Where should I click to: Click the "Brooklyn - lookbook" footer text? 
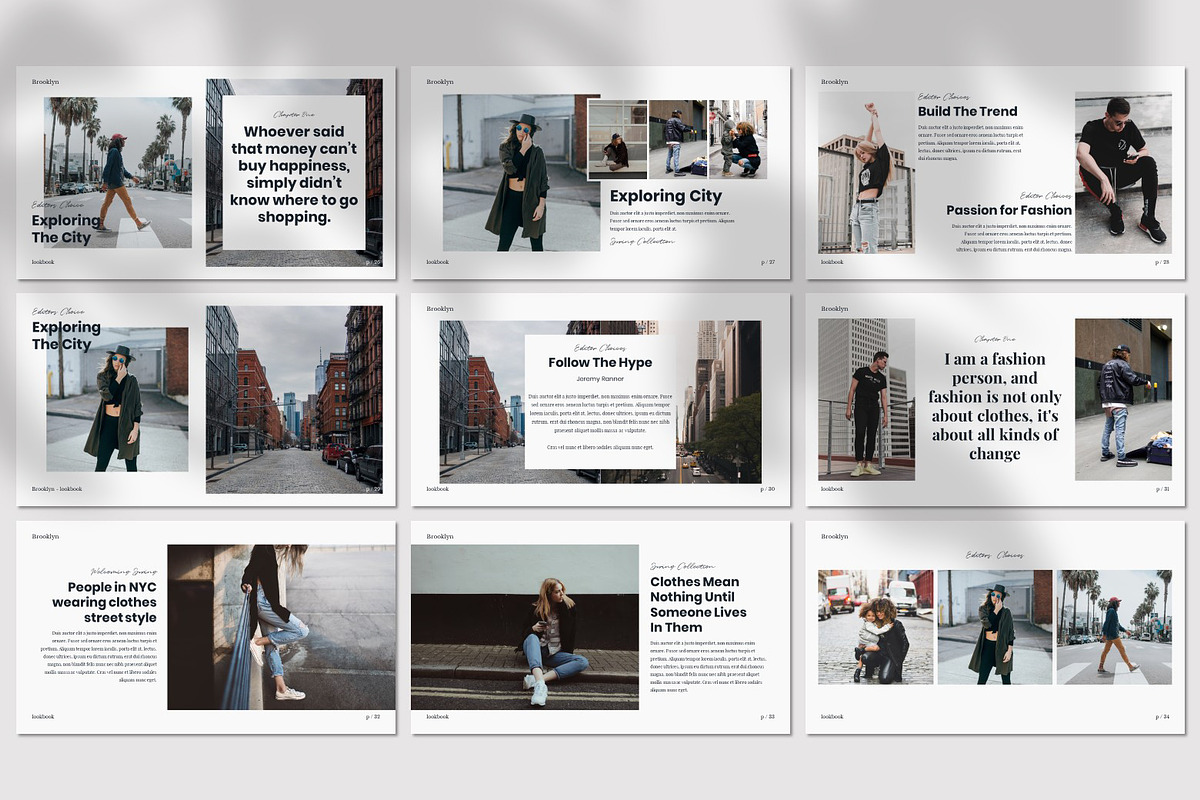[57, 489]
